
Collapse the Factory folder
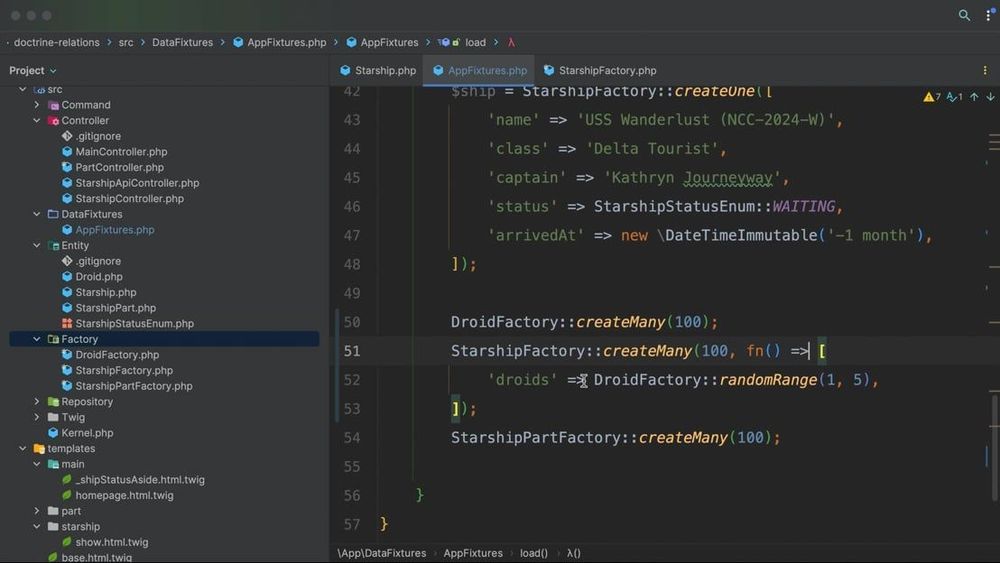tap(36, 339)
